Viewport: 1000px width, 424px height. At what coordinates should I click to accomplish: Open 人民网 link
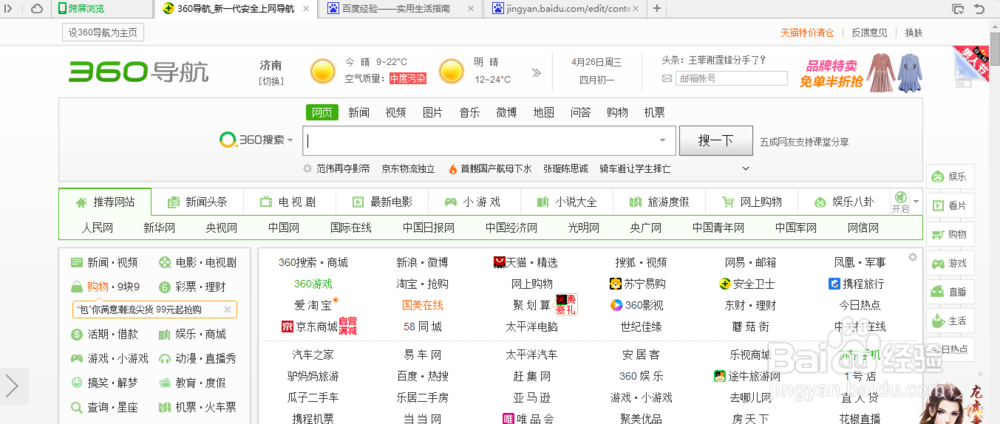(97, 228)
